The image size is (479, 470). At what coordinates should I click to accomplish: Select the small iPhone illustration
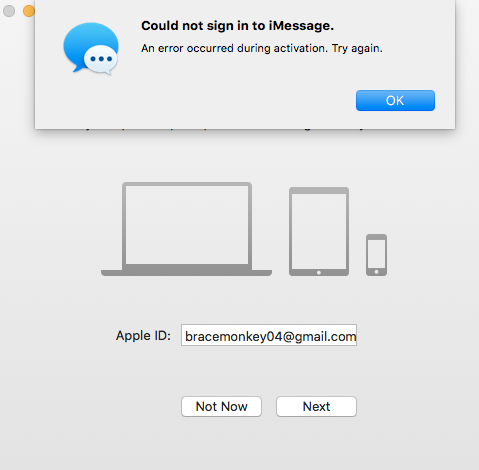tap(376, 255)
